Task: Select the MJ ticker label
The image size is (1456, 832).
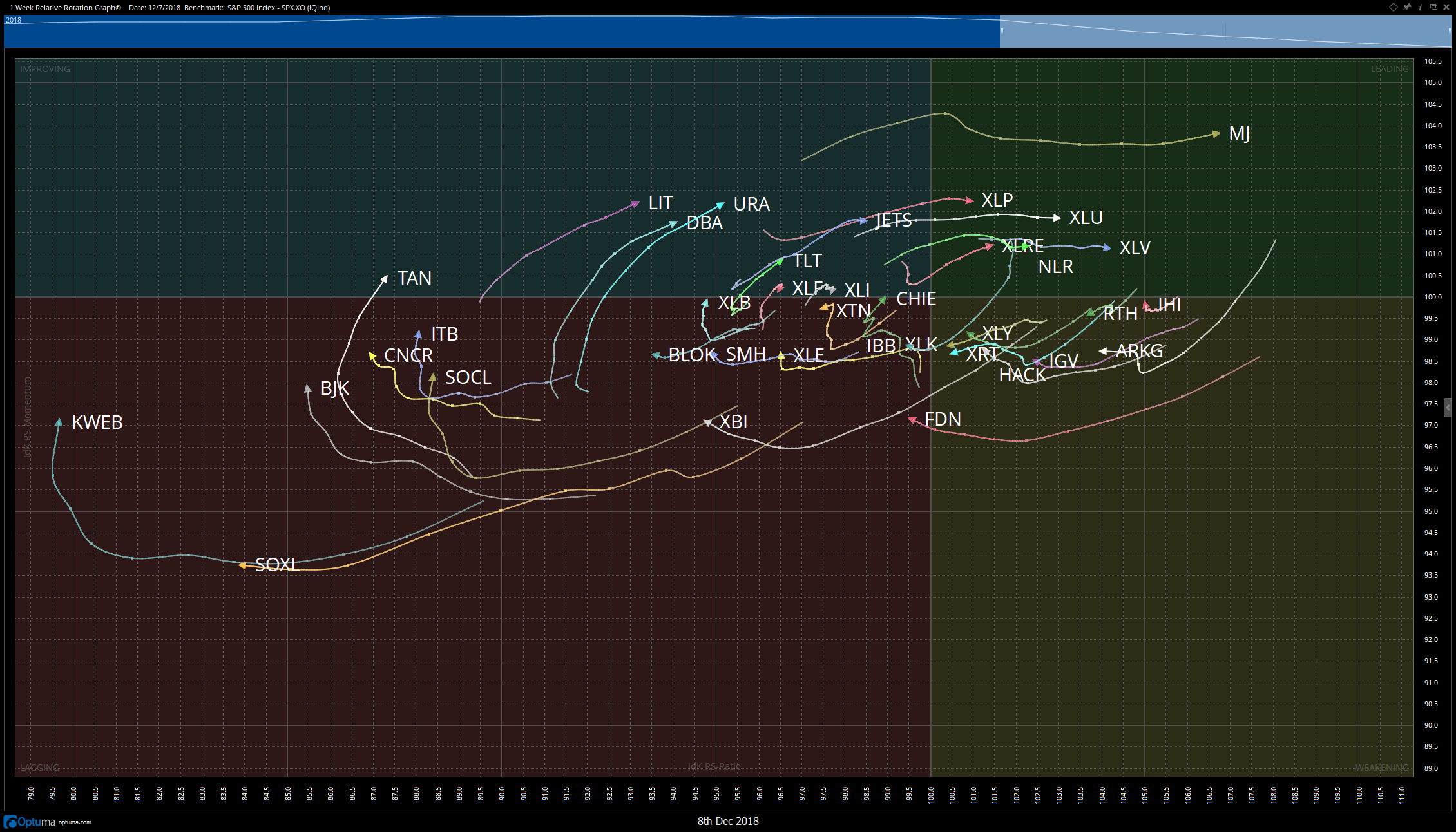Action: click(x=1239, y=133)
